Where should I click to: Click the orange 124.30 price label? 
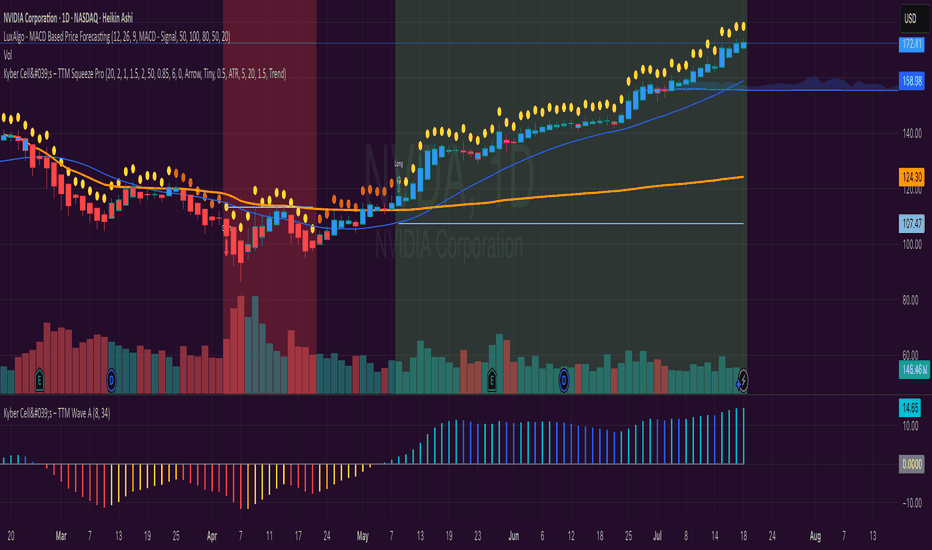pos(912,177)
